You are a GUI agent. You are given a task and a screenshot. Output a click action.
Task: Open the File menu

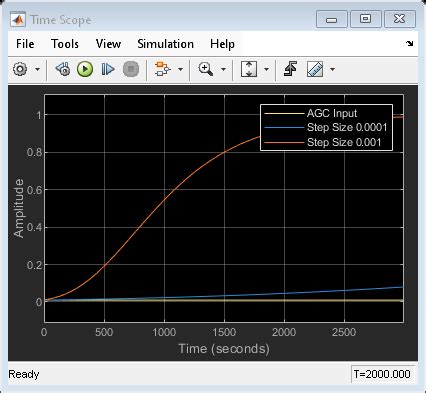[x=25, y=44]
